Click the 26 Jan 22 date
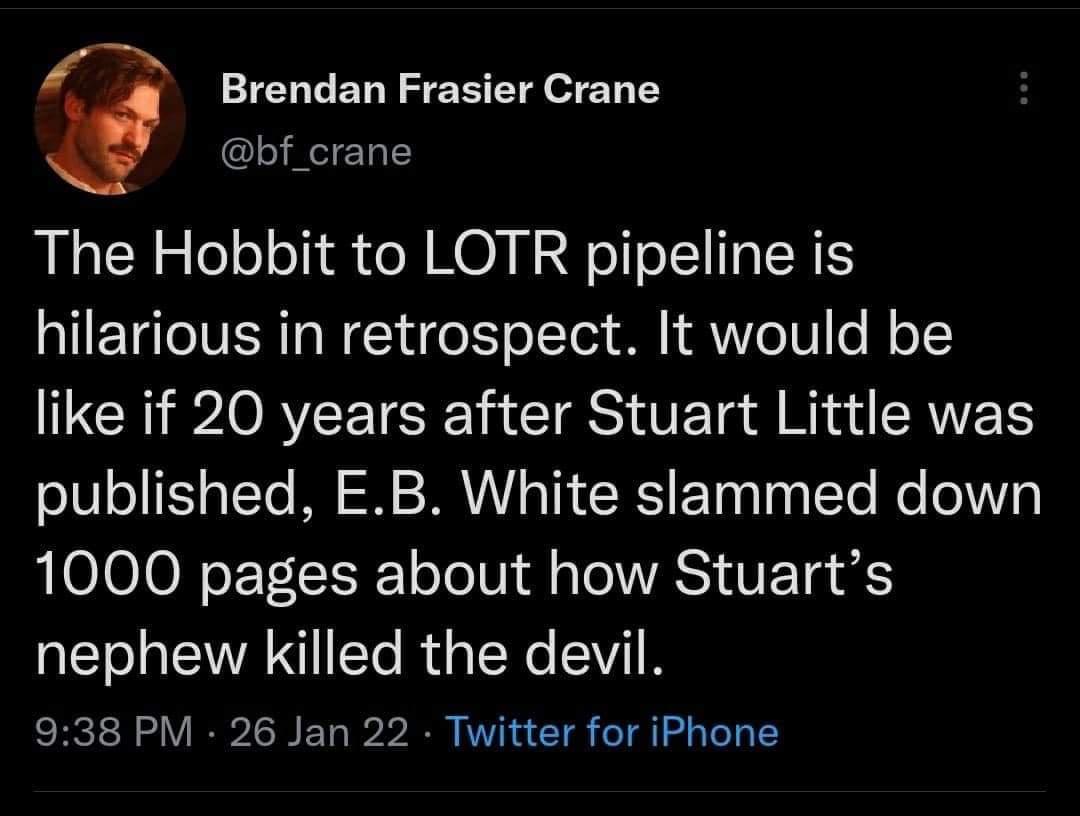Image resolution: width=1080 pixels, height=816 pixels. [319, 733]
